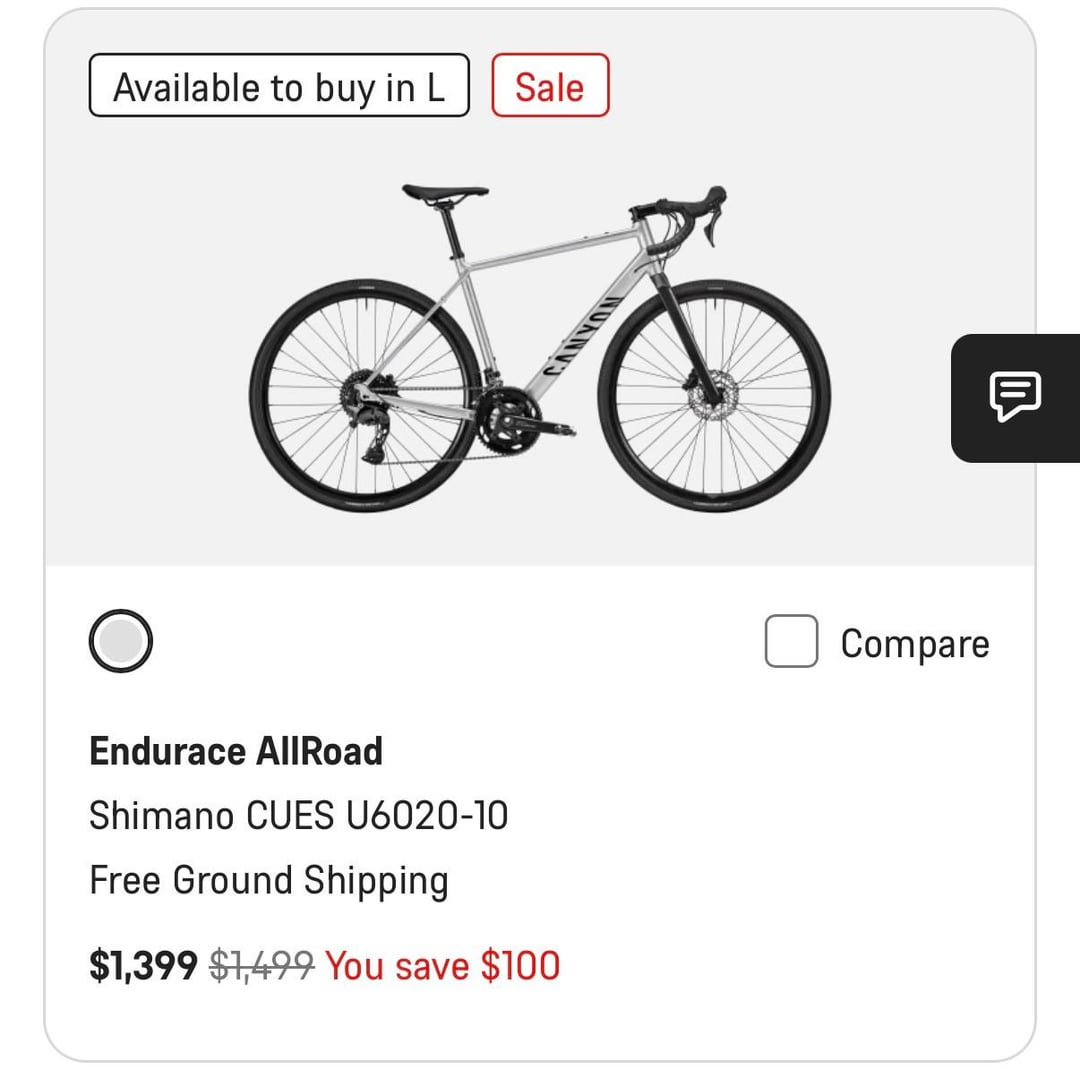This screenshot has width=1080, height=1069.
Task: Click the bike's black saddle
Action: pyautogui.click(x=443, y=191)
